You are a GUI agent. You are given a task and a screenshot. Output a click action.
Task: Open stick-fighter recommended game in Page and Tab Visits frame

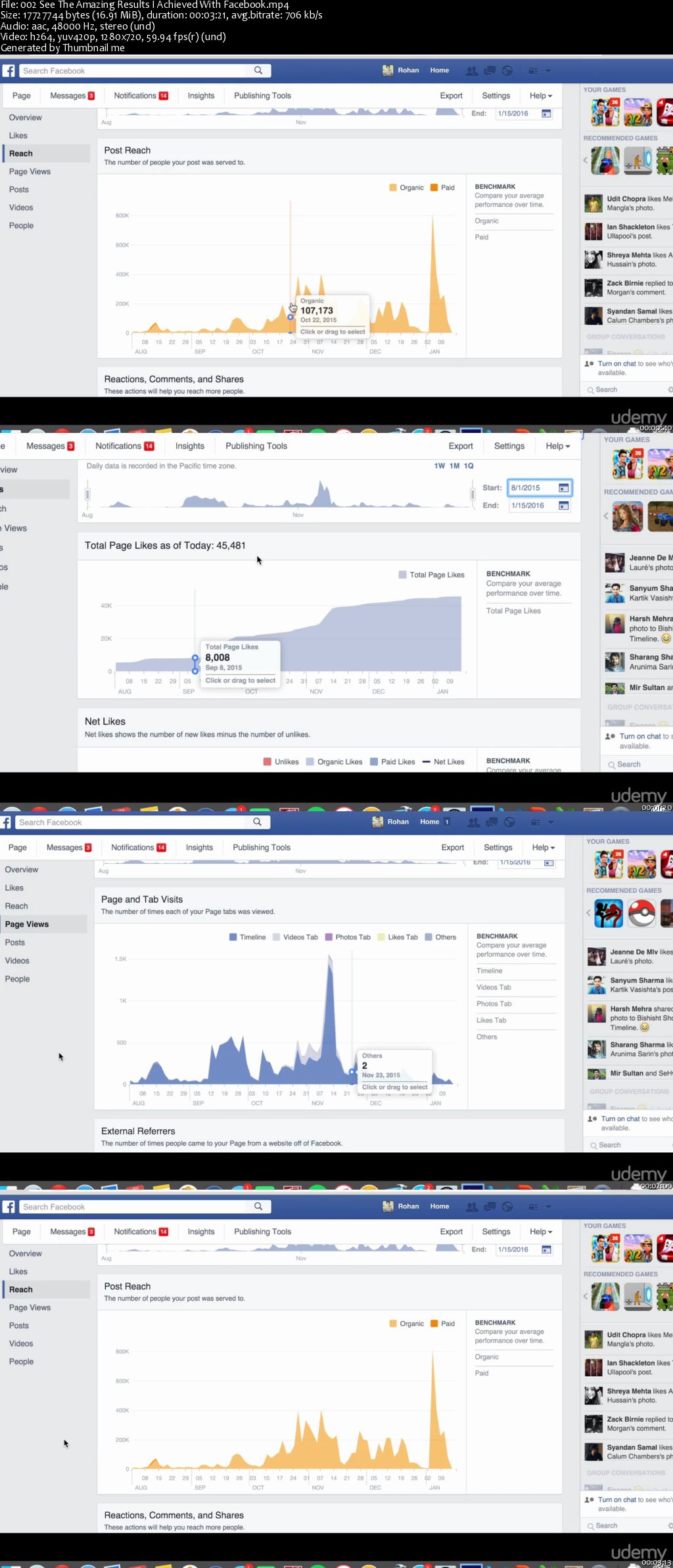(x=609, y=913)
